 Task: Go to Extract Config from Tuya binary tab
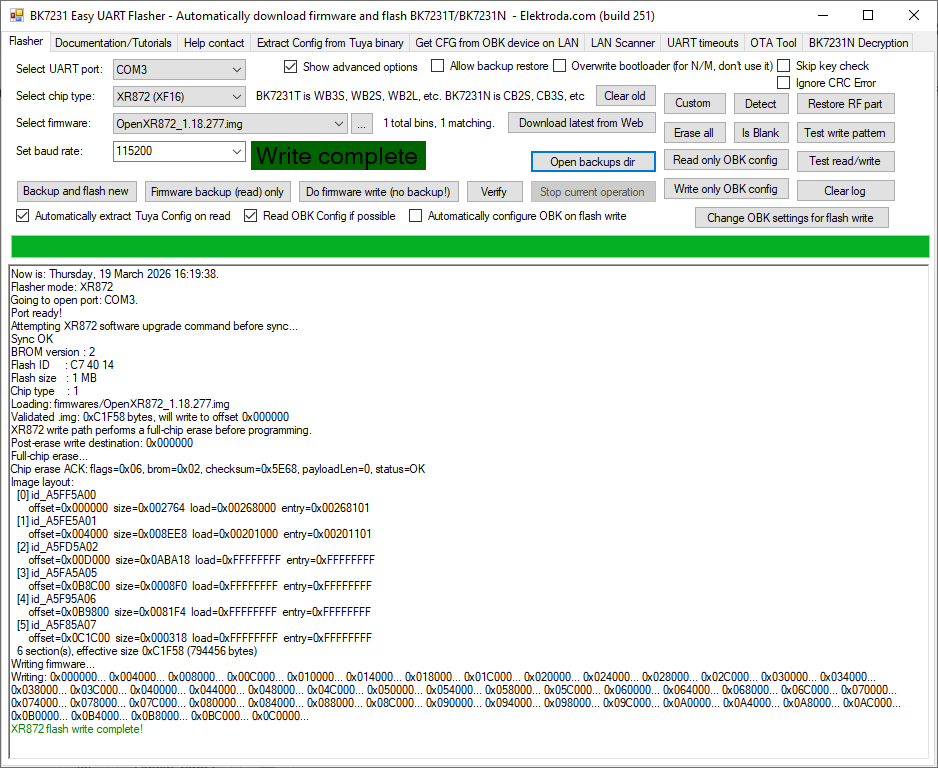click(330, 43)
